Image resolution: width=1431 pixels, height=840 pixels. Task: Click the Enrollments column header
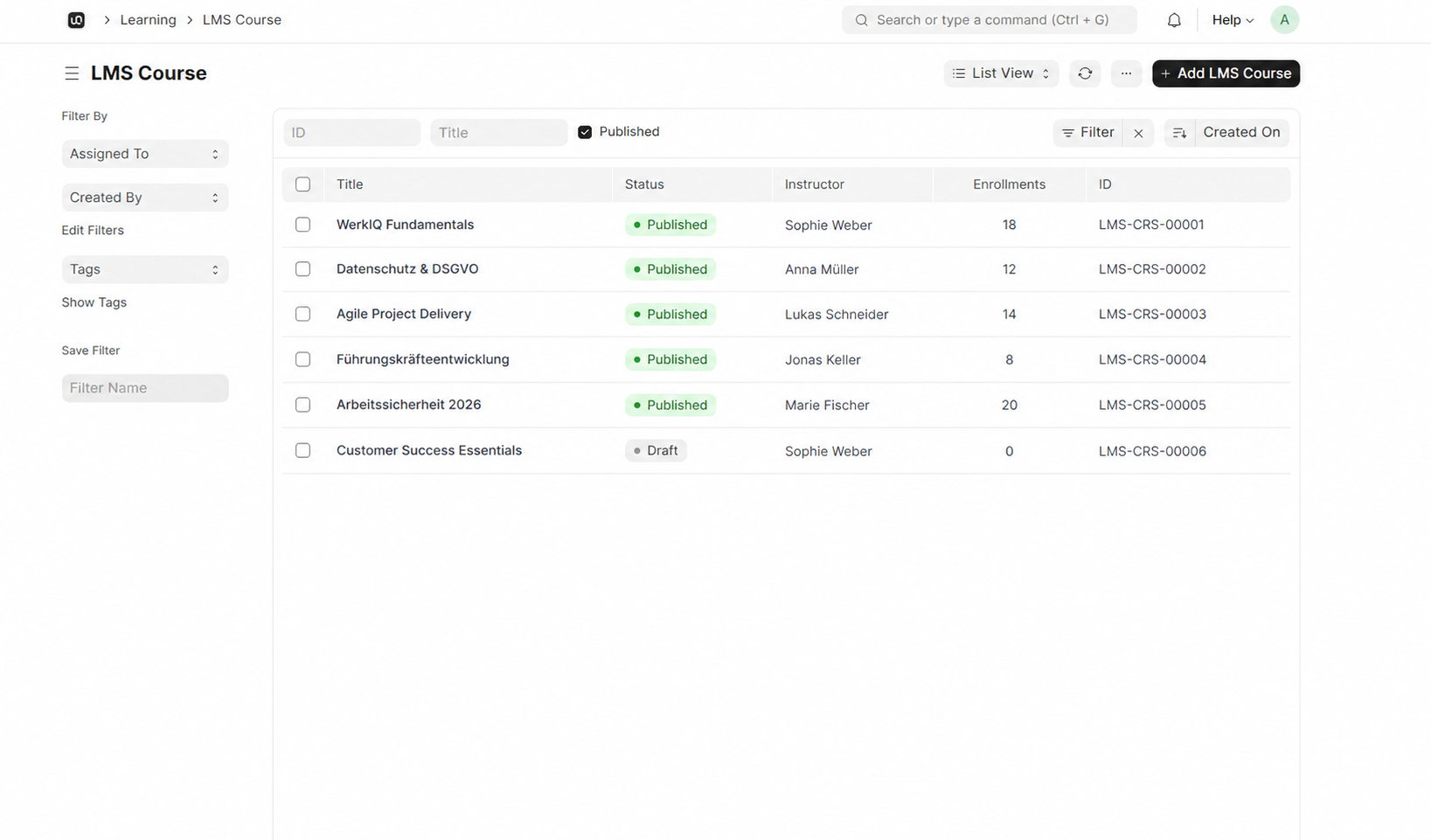(1009, 184)
